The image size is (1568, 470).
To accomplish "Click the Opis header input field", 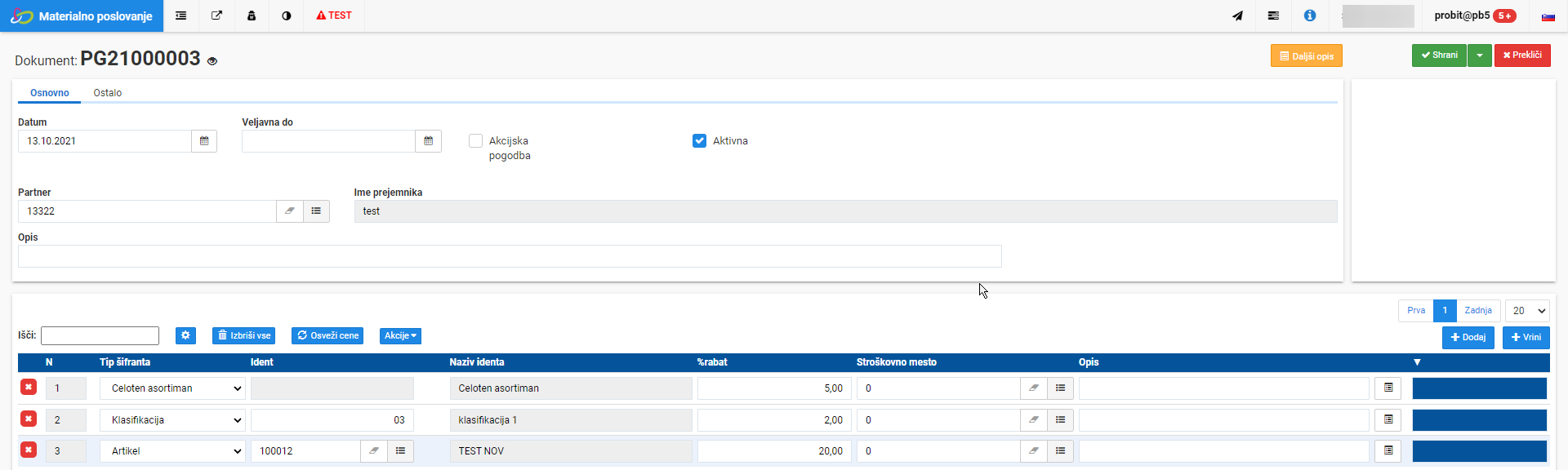I will point(510,256).
